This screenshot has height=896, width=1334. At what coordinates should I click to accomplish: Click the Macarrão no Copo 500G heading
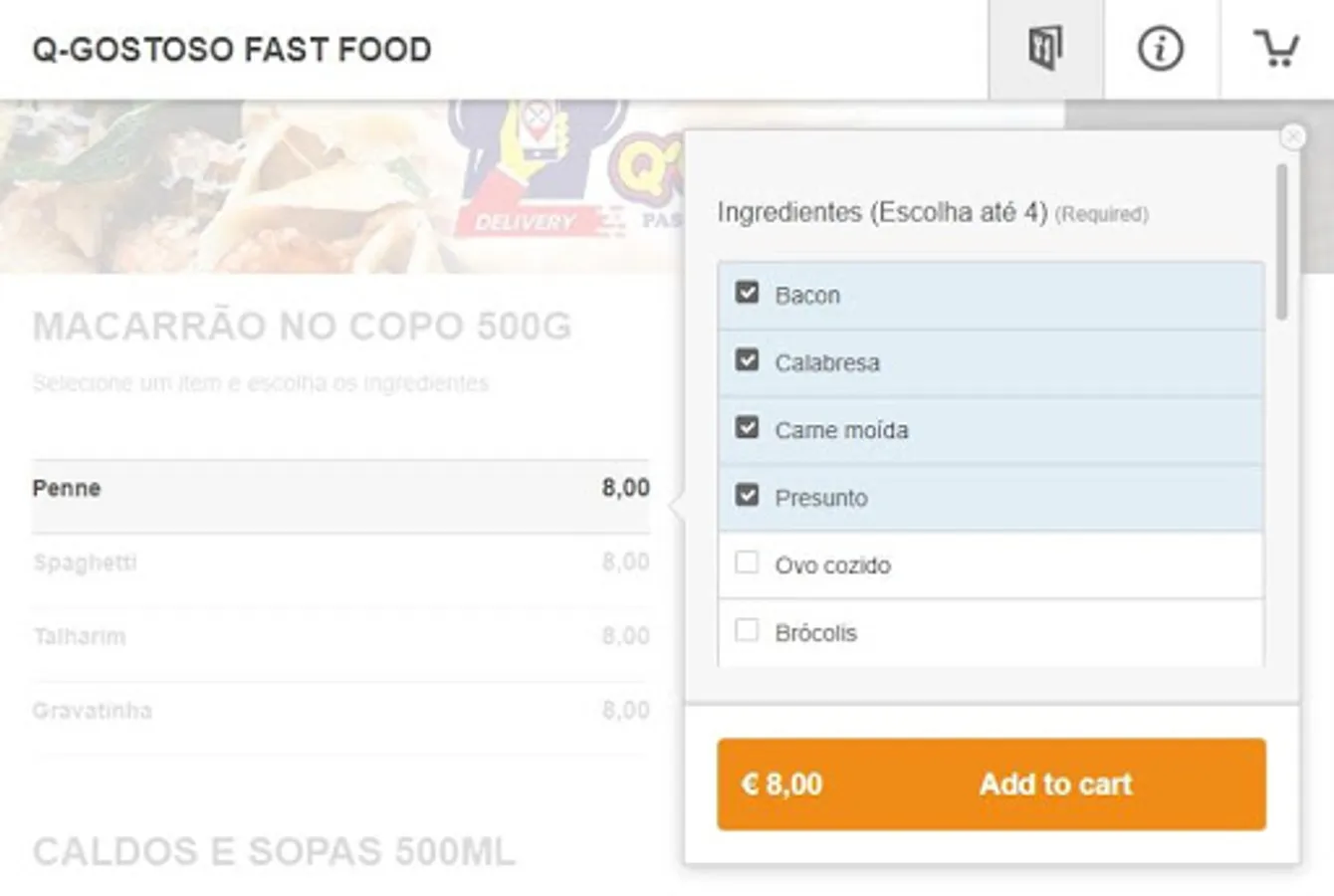pyautogui.click(x=302, y=327)
